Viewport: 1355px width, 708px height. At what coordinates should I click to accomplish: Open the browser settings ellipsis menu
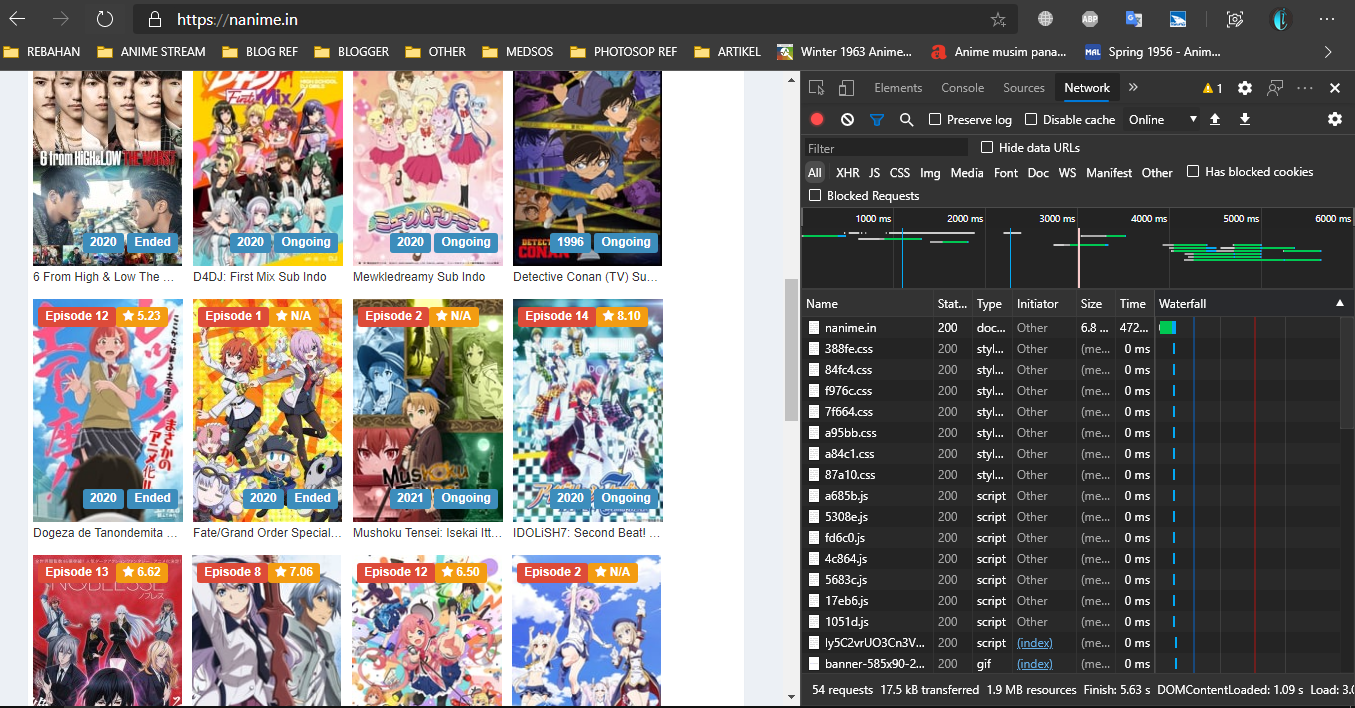pyautogui.click(x=1327, y=19)
